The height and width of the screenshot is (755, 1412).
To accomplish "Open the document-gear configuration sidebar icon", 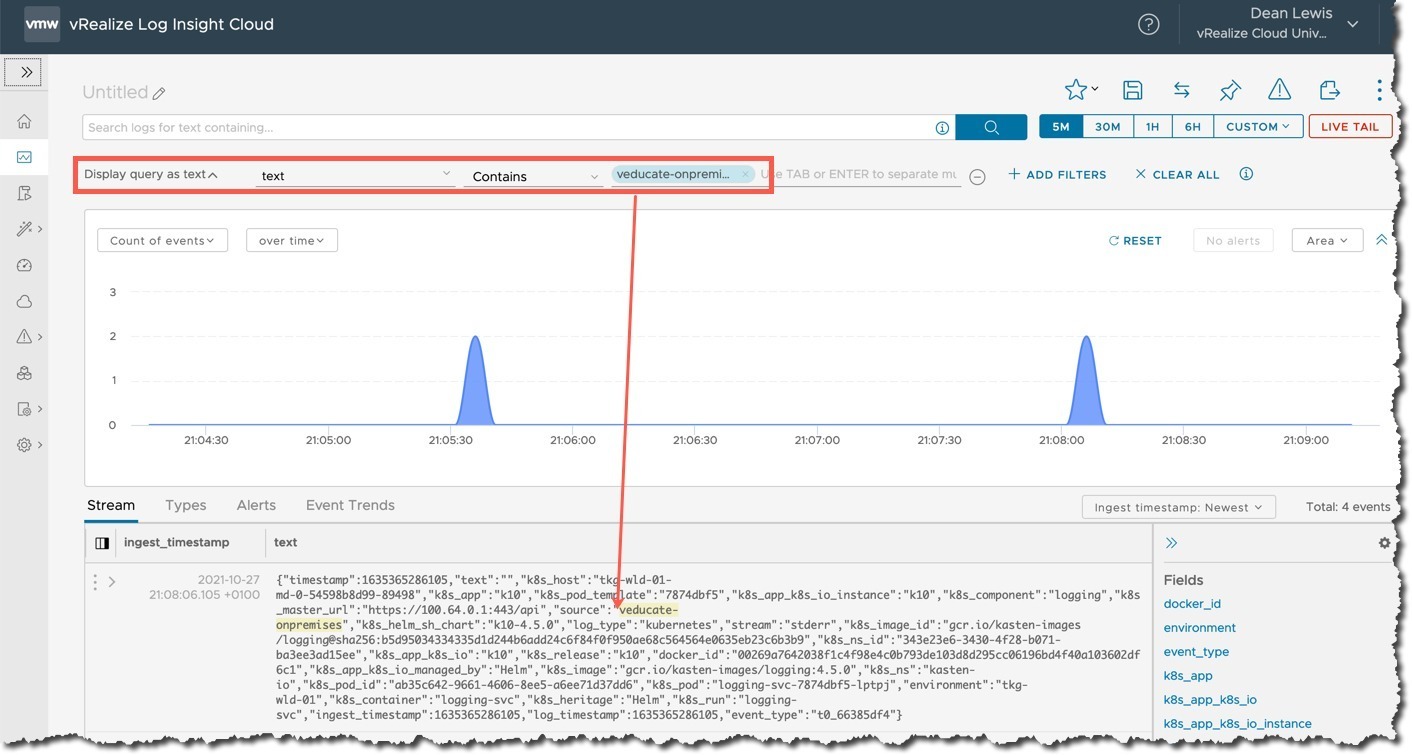I will (x=25, y=409).
